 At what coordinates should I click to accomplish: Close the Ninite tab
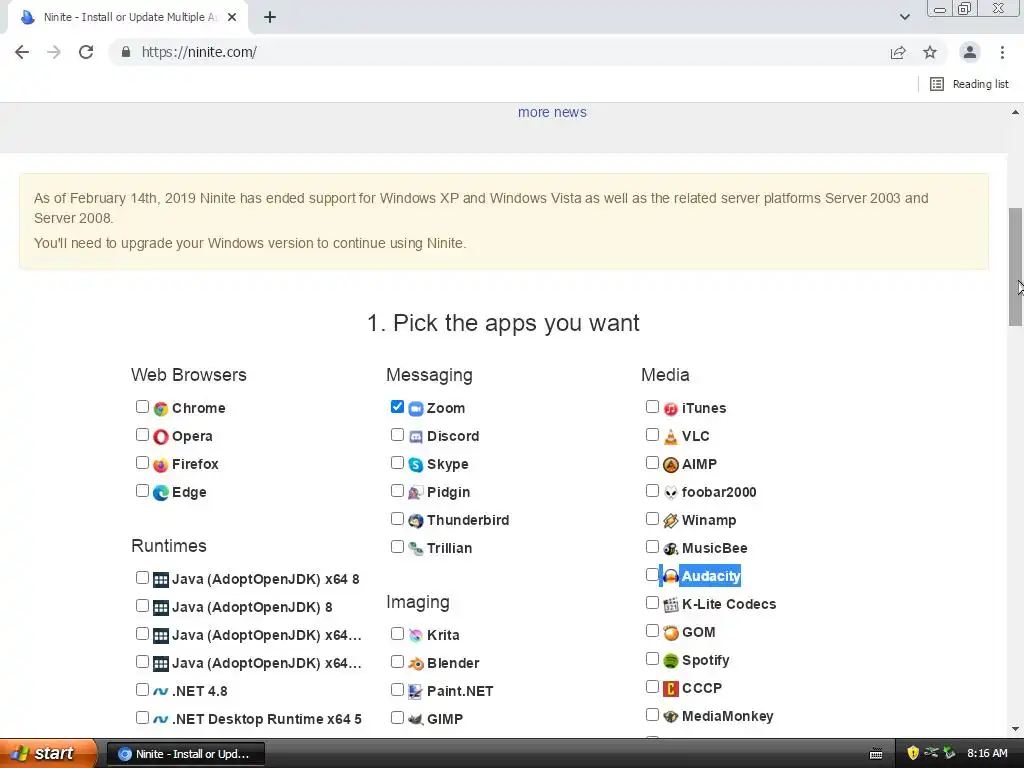232,17
